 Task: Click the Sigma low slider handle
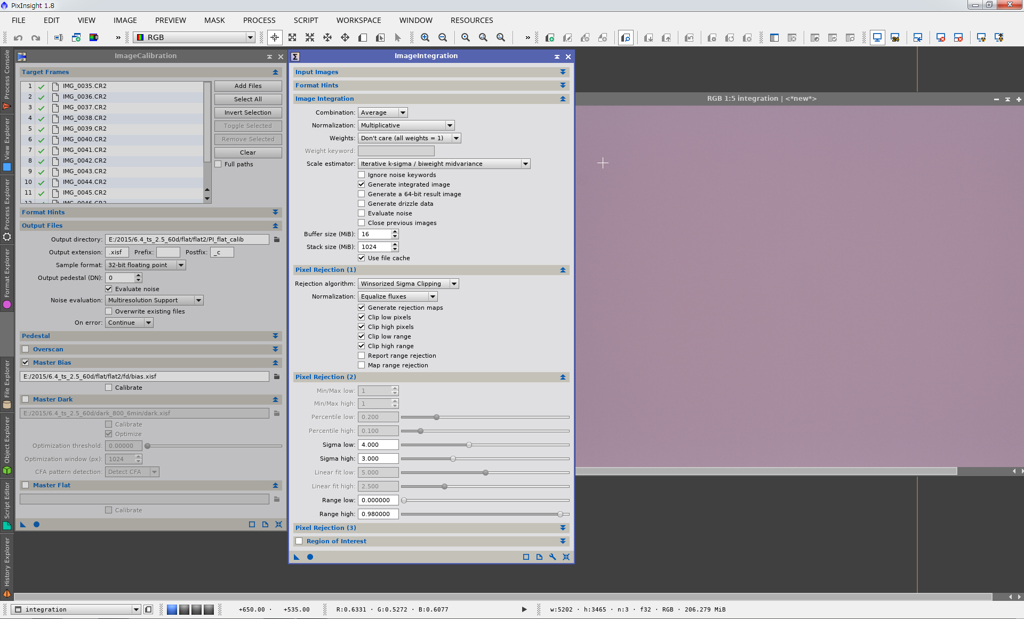point(469,445)
